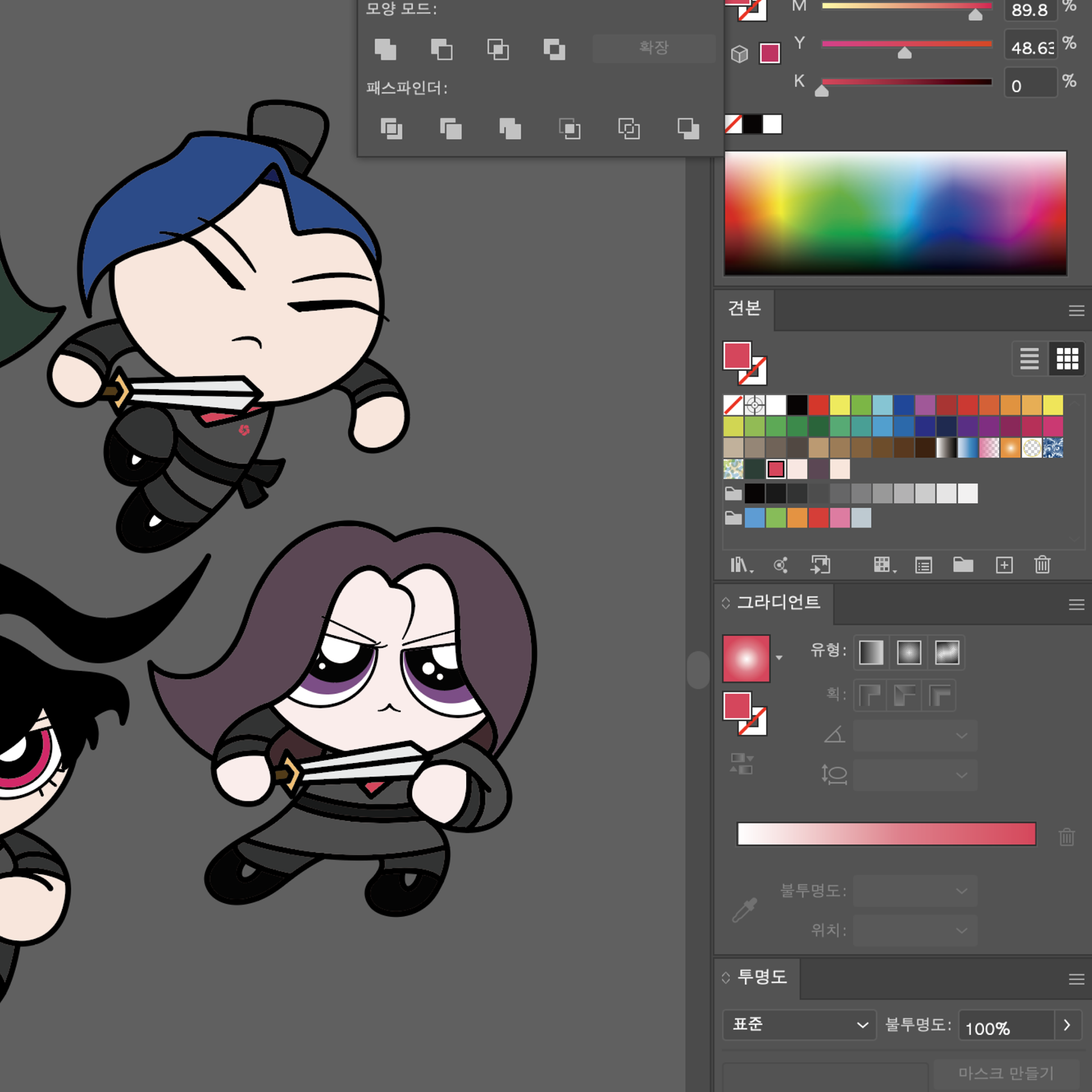Click the New Swatch plus icon
1092x1092 pixels.
[1004, 565]
